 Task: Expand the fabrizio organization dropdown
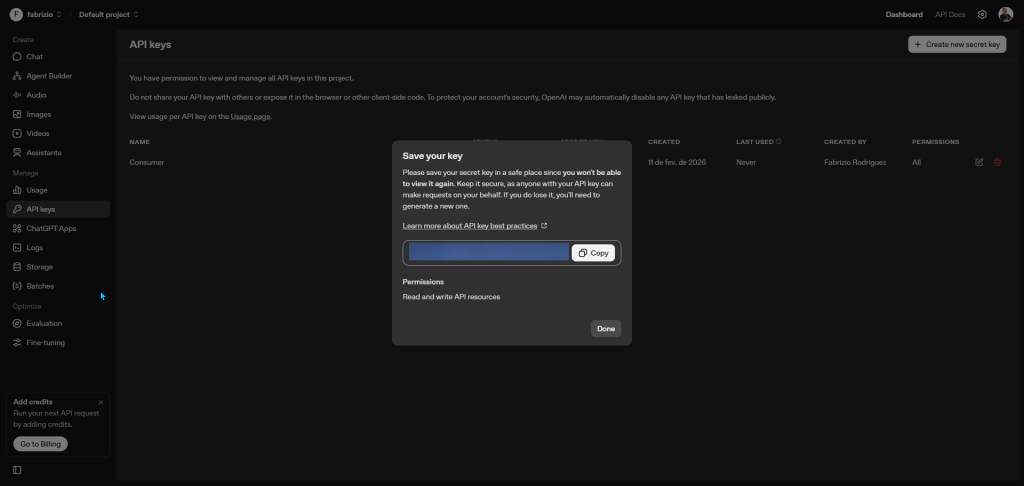pos(37,15)
